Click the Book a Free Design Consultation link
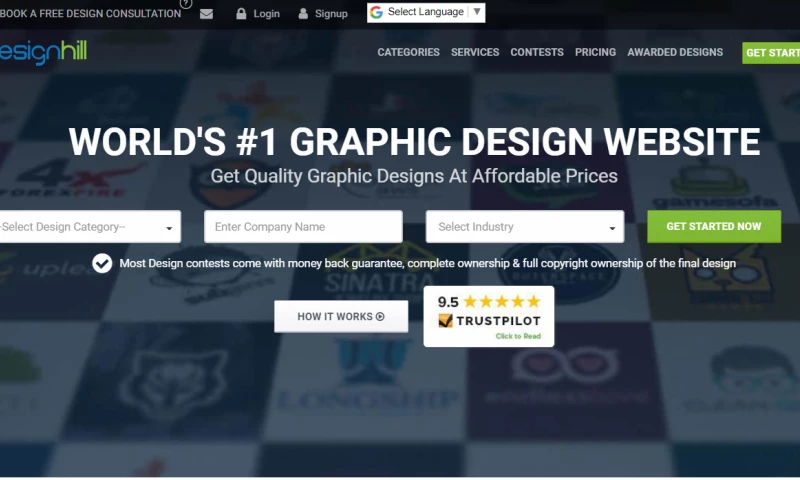The height and width of the screenshot is (480, 800). (90, 14)
